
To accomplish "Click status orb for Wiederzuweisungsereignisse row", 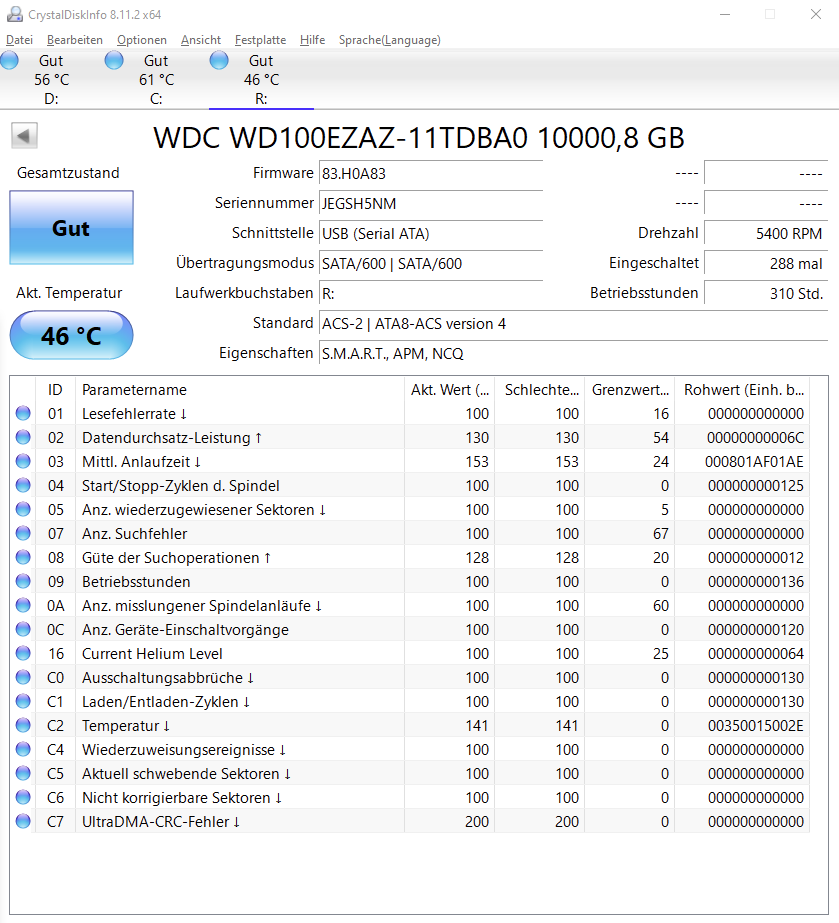I will pyautogui.click(x=23, y=749).
